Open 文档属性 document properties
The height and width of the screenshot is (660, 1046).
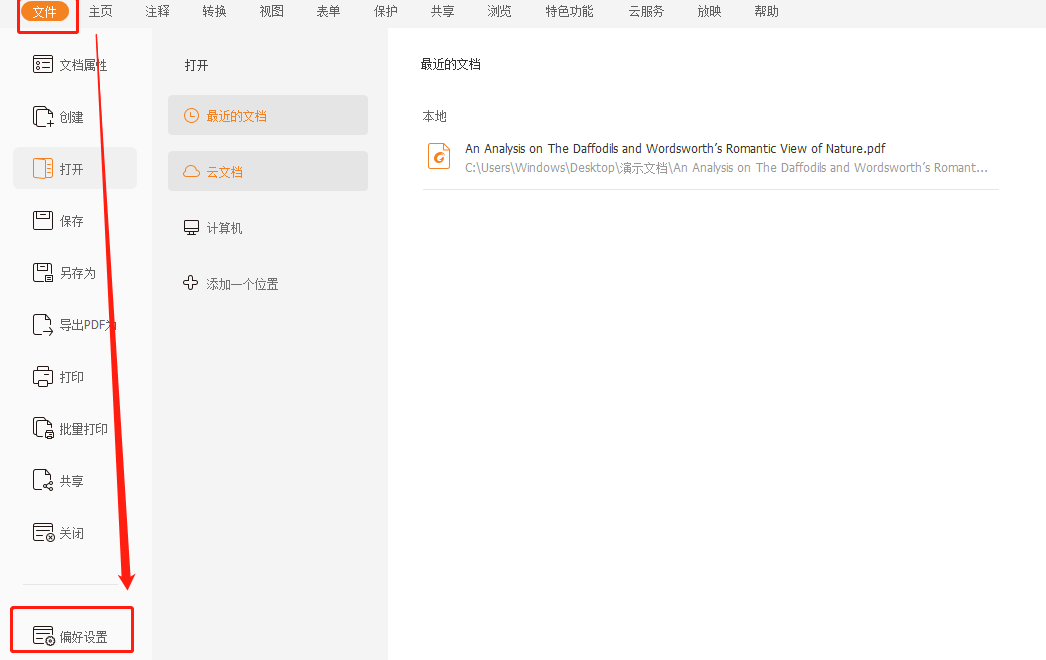(70, 64)
